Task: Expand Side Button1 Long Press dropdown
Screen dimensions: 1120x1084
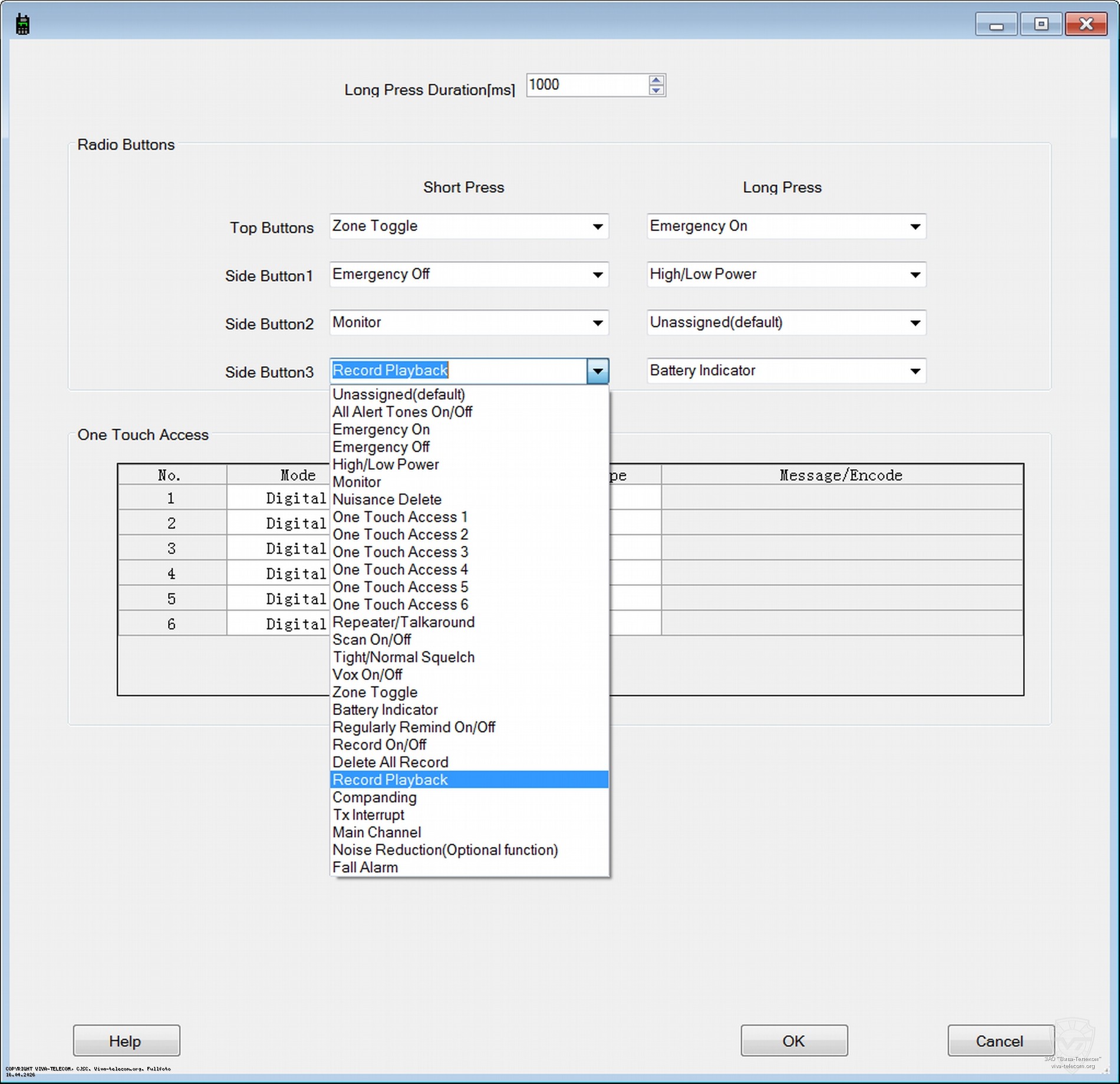Action: click(x=914, y=275)
